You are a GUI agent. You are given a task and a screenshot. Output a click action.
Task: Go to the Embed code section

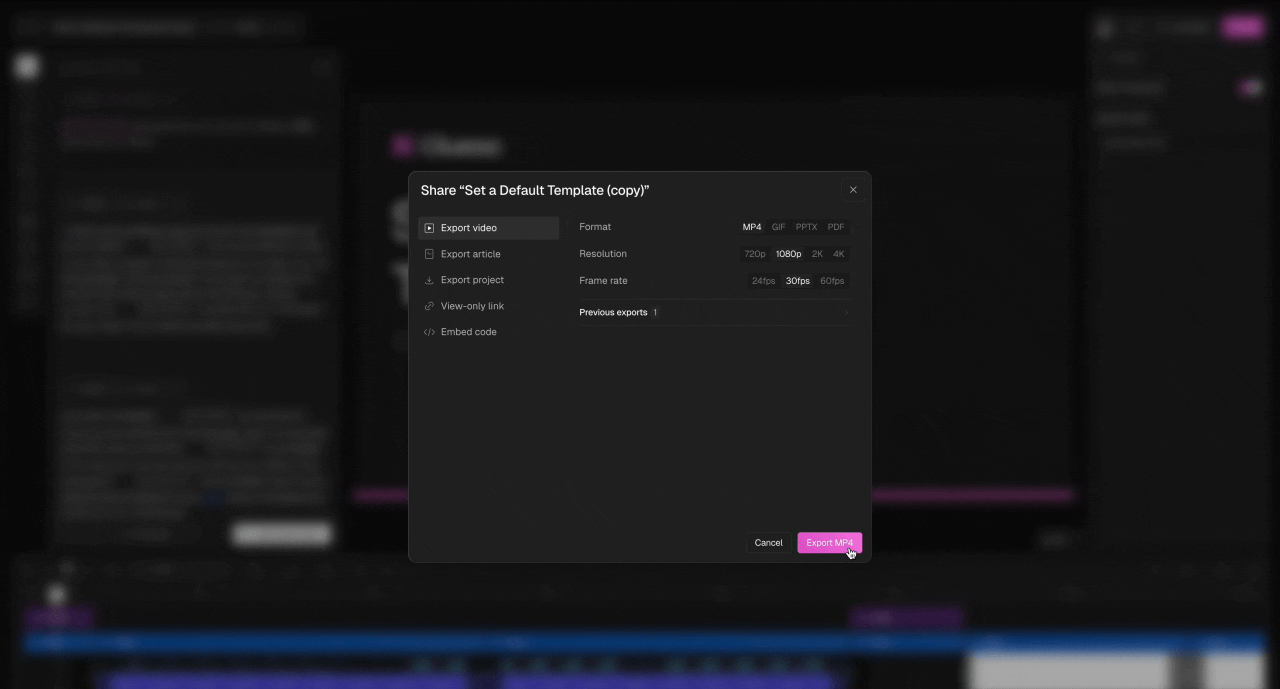point(488,332)
